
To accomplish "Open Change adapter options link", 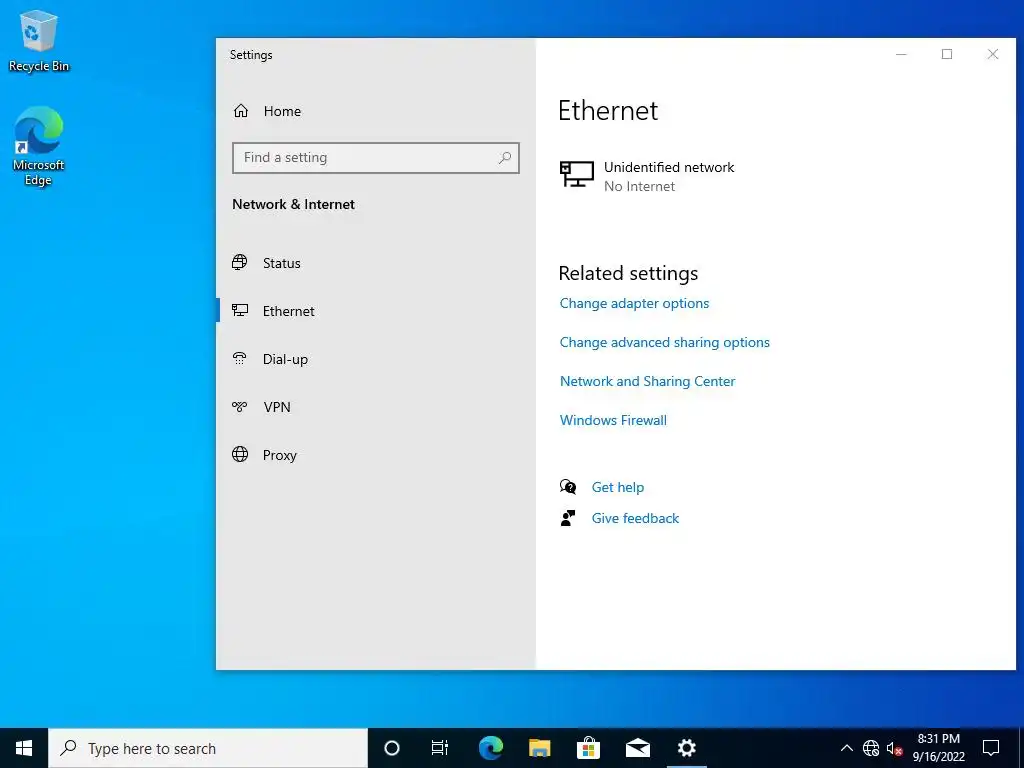I will 634,303.
